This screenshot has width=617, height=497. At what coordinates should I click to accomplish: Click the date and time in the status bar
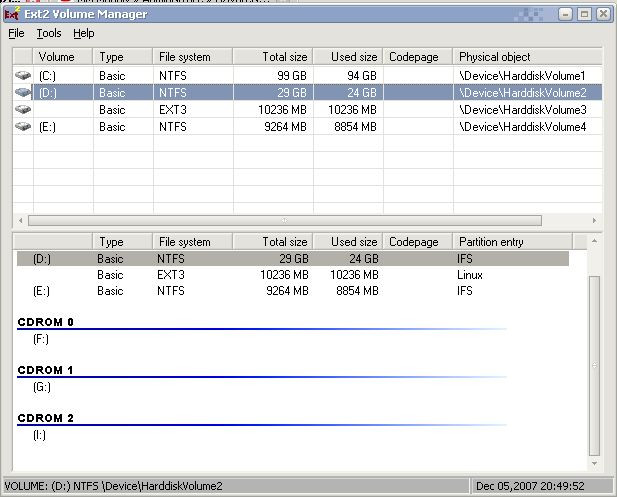pos(530,486)
